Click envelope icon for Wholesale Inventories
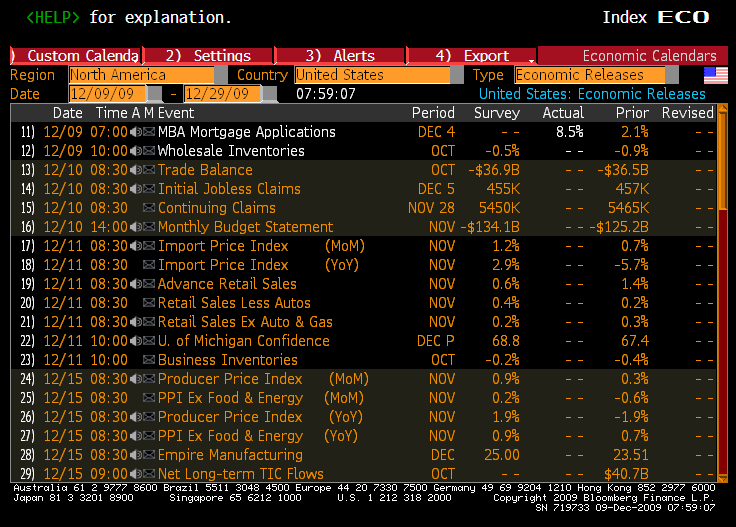 [149, 151]
